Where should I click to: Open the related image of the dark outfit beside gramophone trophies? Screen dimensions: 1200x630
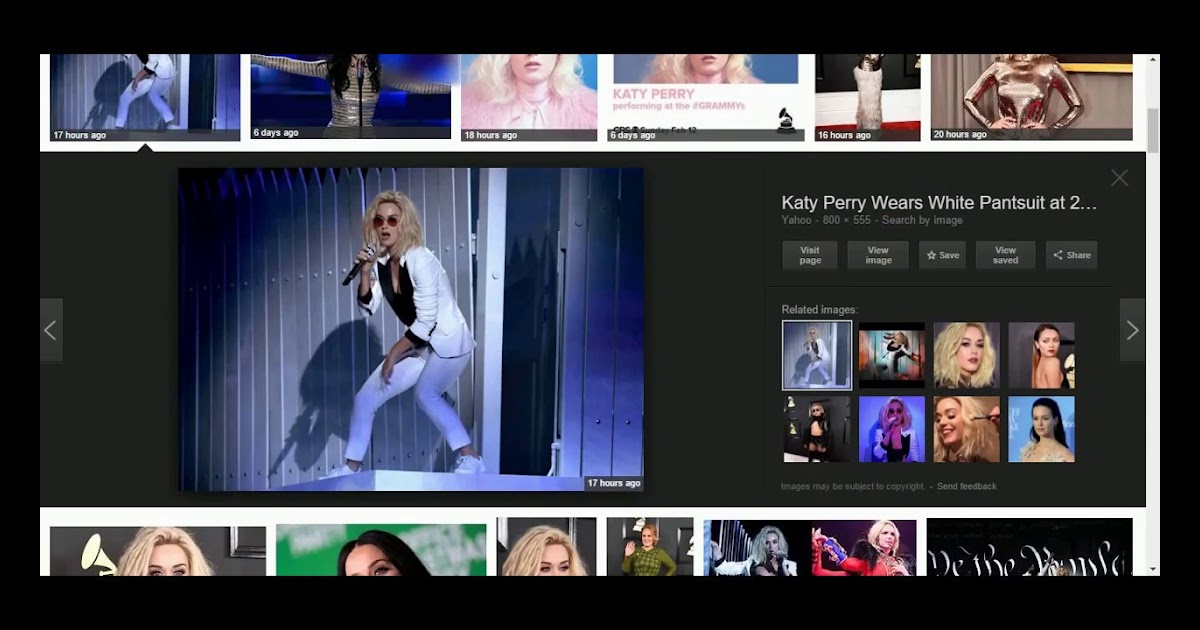[x=817, y=429]
